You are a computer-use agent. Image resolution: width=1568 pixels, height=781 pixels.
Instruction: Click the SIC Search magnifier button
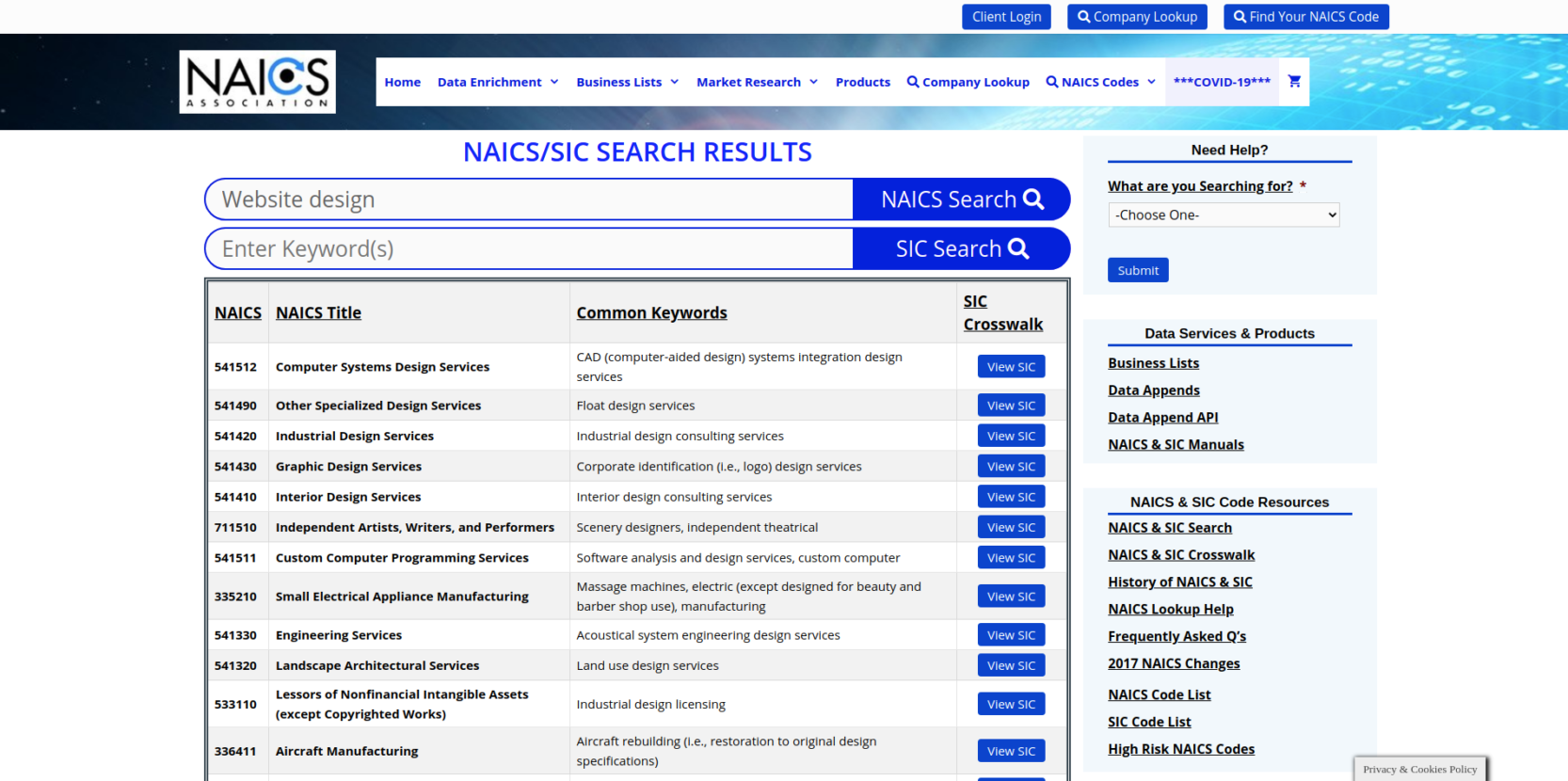[961, 248]
